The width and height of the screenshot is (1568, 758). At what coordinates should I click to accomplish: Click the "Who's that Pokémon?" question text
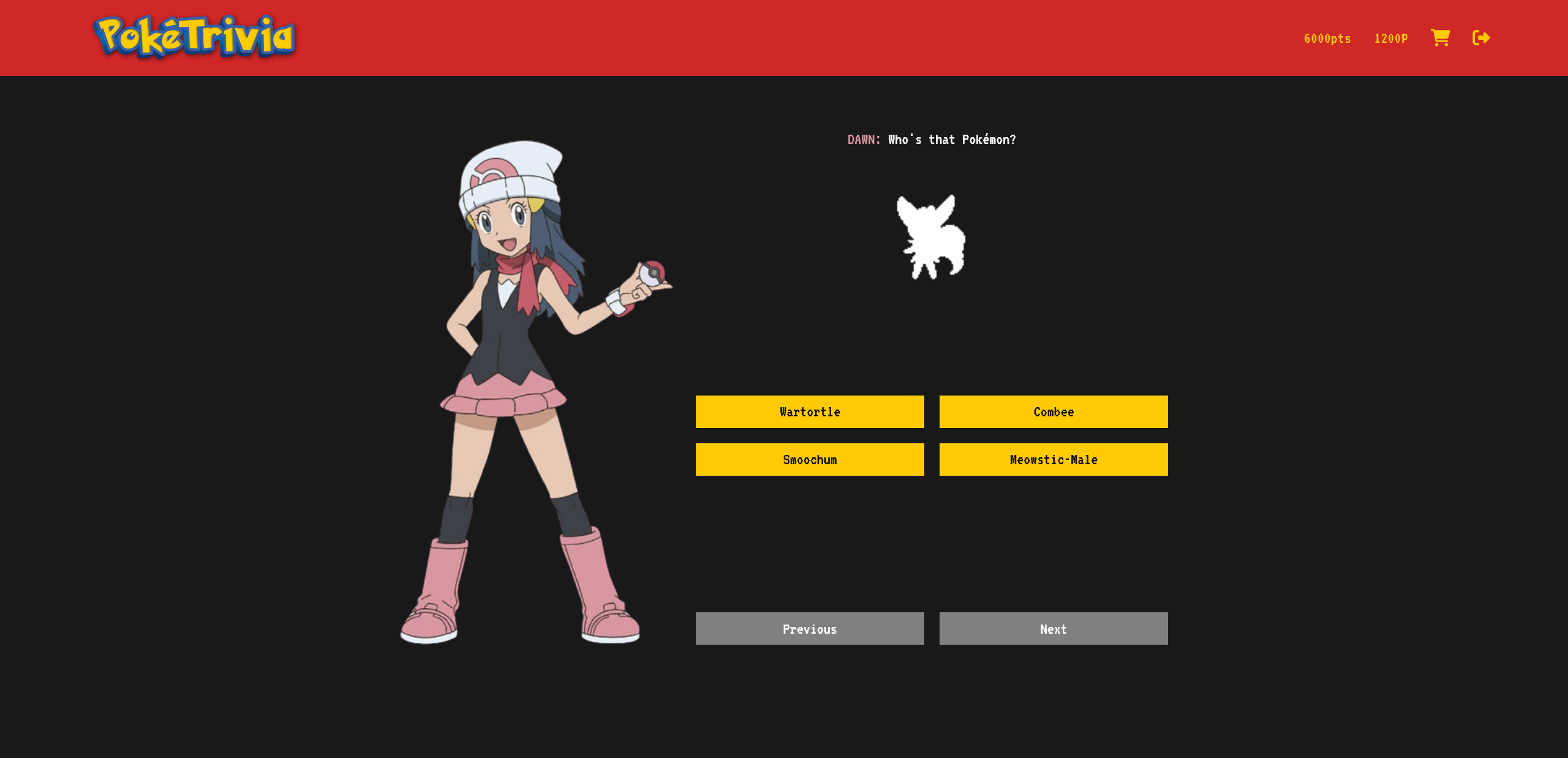coord(951,140)
